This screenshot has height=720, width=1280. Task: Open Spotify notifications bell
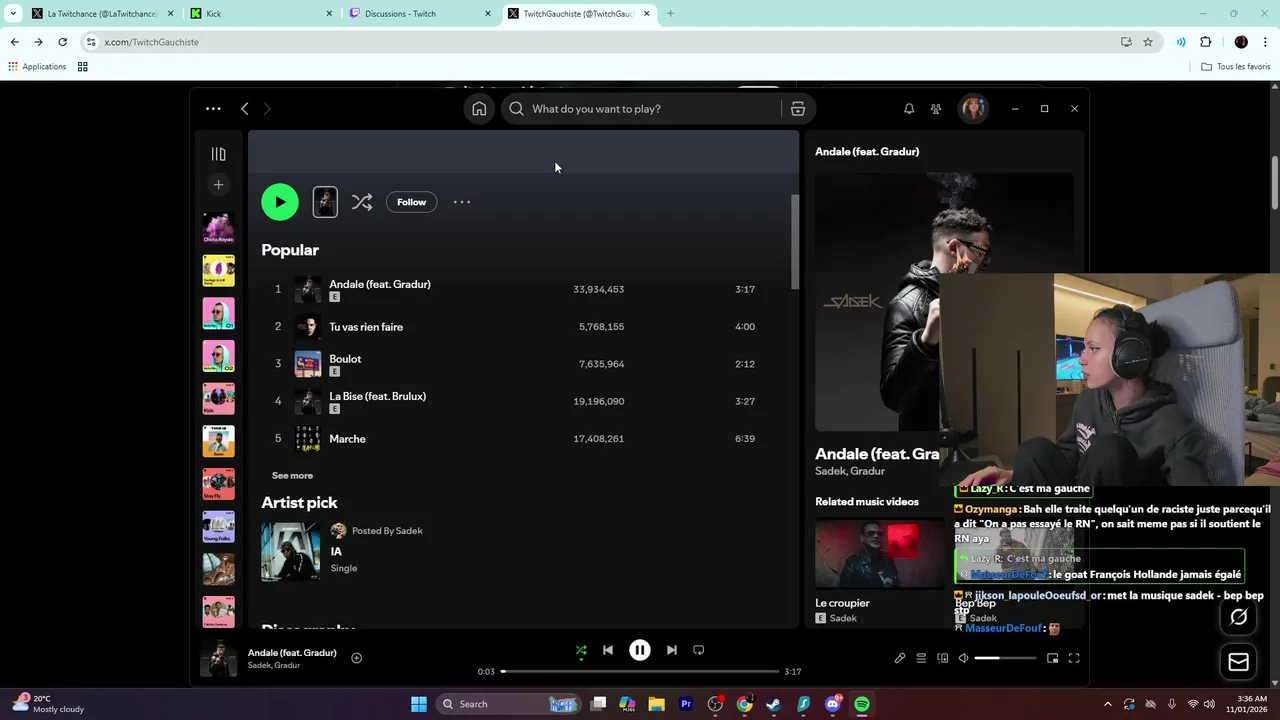(x=909, y=109)
